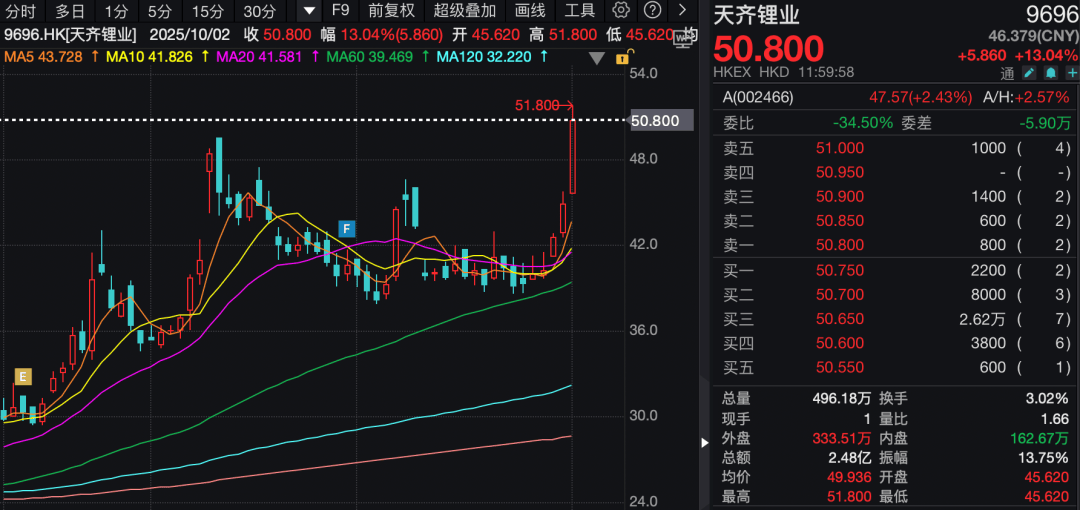Open the period dropdown arrow after 30分
The height and width of the screenshot is (510, 1080).
[x=309, y=11]
